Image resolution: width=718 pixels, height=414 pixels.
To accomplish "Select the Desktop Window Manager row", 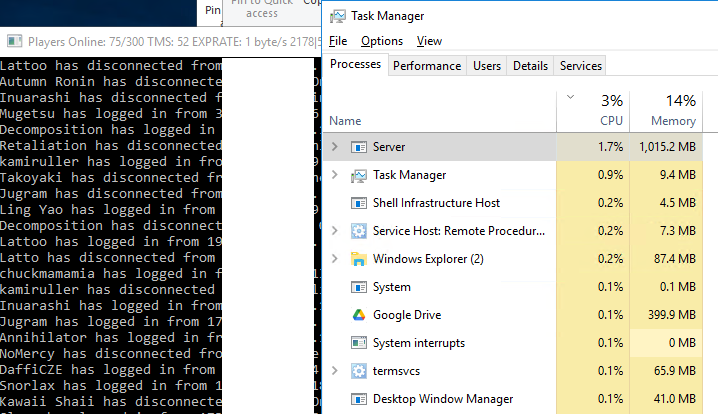I will coord(513,399).
